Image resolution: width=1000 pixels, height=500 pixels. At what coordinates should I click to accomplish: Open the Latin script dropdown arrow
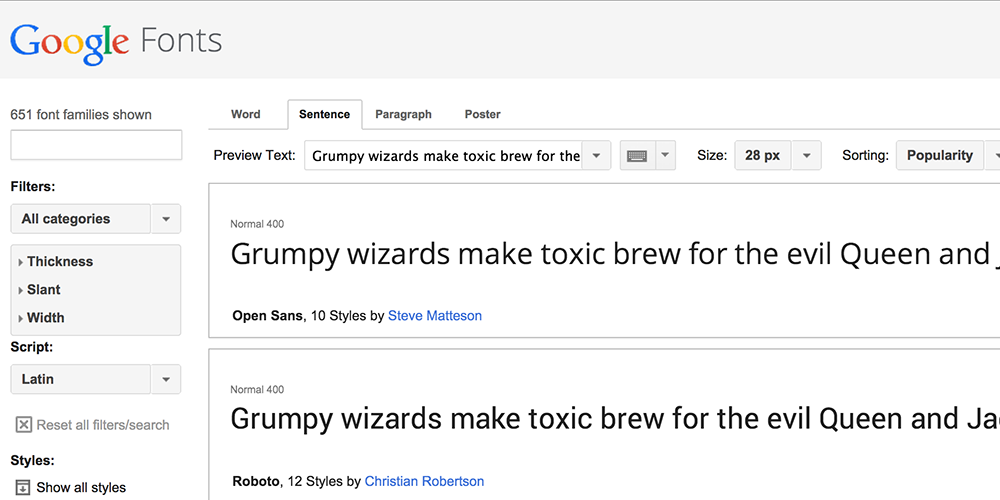(x=166, y=379)
